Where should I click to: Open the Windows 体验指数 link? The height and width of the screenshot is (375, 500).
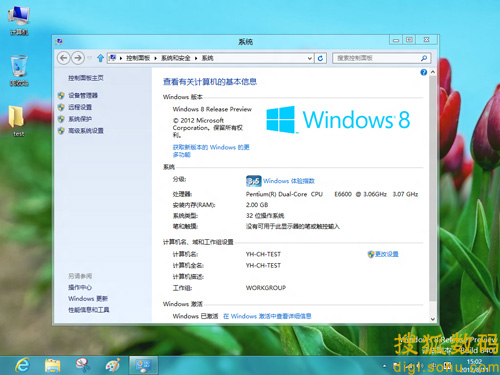(x=289, y=181)
